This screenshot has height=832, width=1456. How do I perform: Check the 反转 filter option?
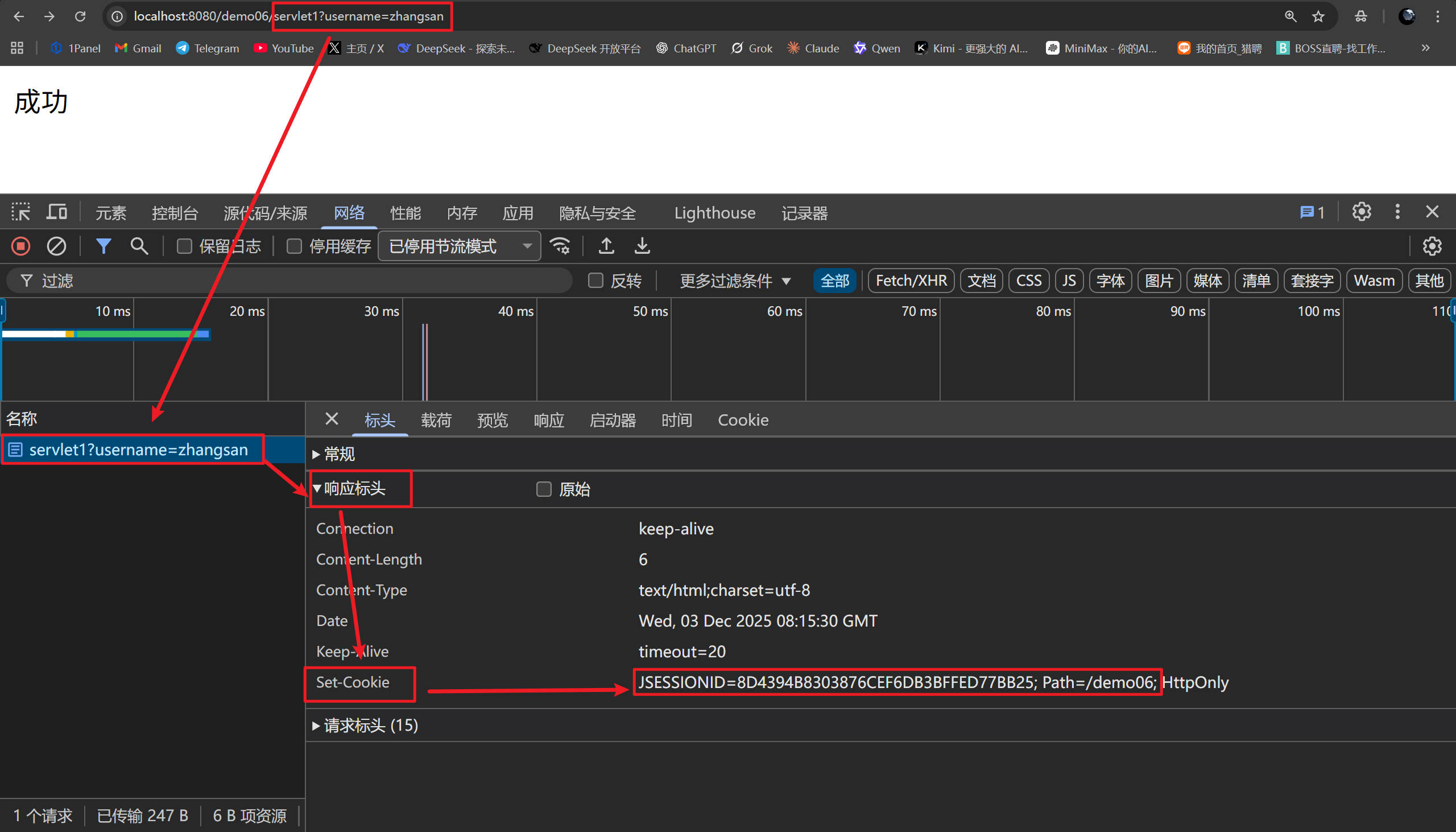click(x=595, y=280)
